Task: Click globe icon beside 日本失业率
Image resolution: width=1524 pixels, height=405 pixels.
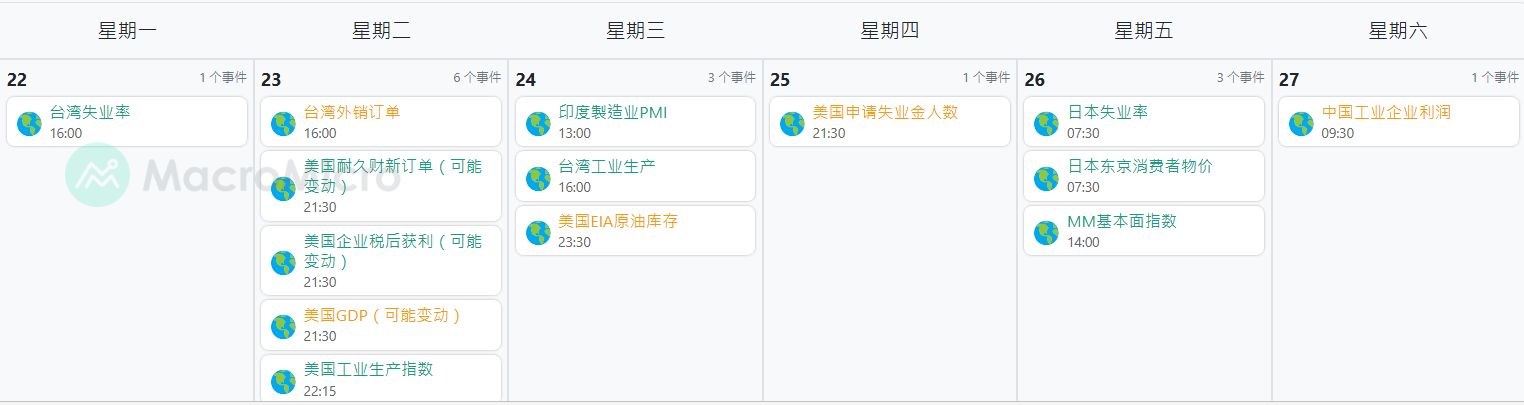Action: tap(1046, 123)
